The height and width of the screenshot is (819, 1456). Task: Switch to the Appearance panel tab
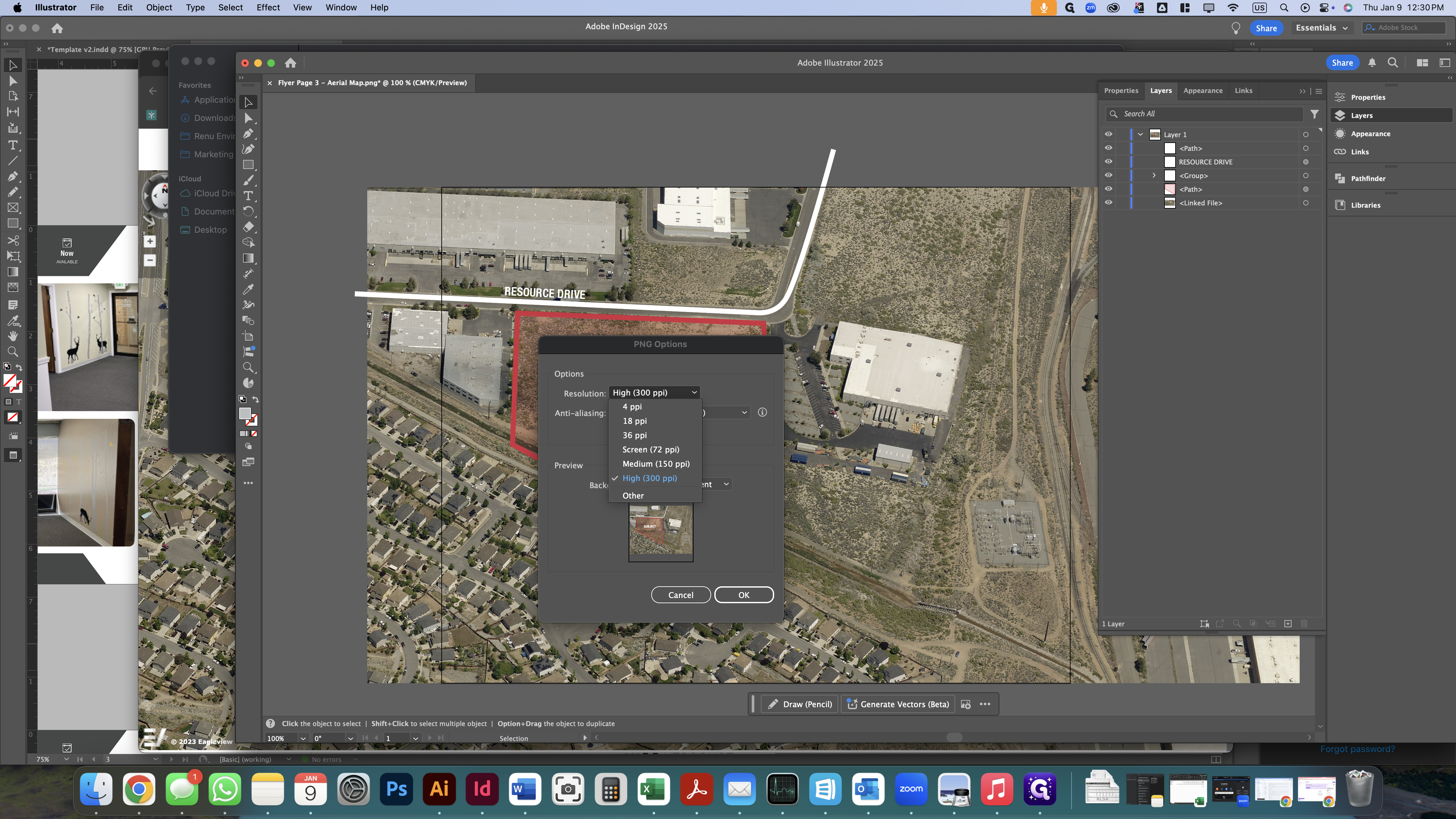click(1203, 90)
